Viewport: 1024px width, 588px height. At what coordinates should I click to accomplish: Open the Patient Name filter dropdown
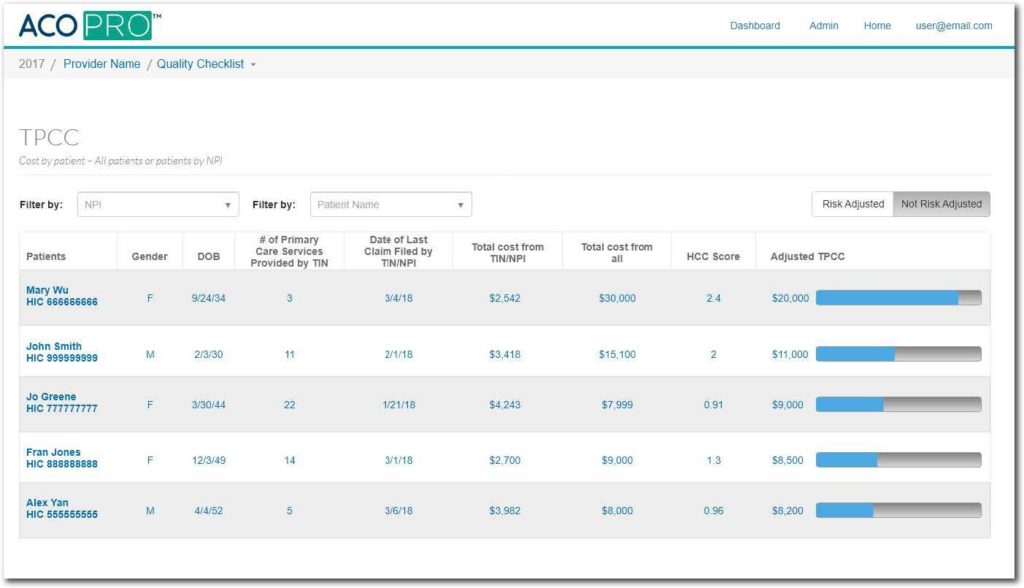point(390,205)
